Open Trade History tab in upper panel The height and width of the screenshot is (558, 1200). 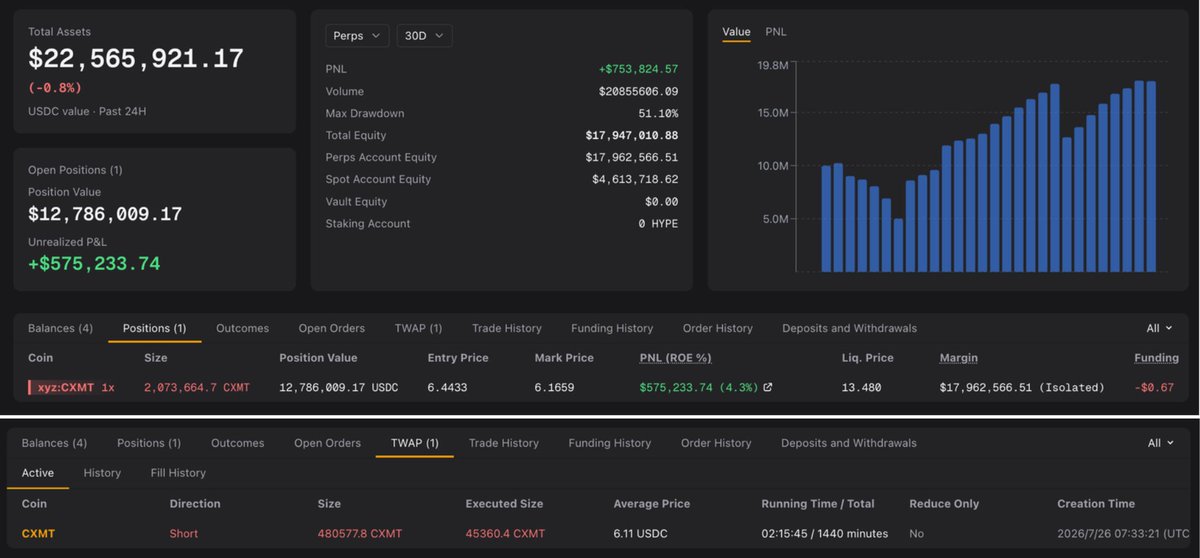507,328
